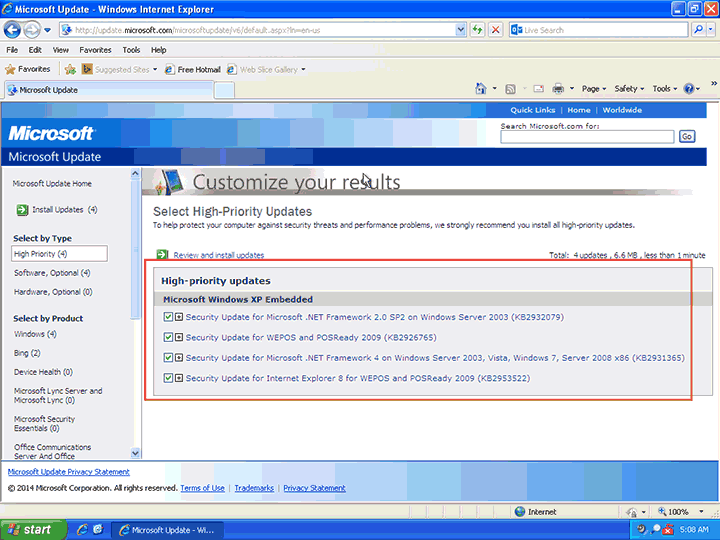
Task: Click Review and install updates link
Action: (219, 255)
